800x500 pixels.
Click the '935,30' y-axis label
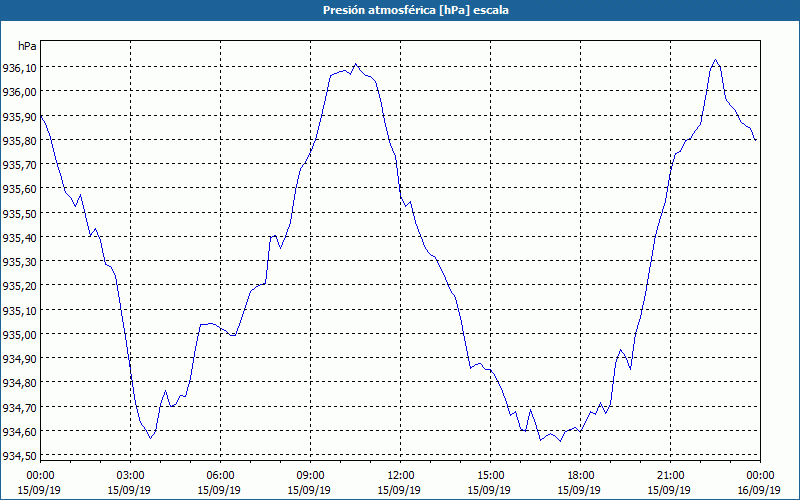click(x=19, y=261)
